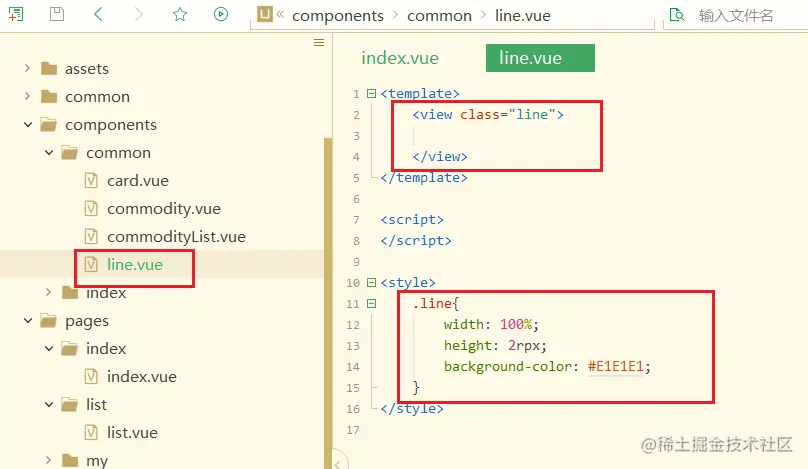The width and height of the screenshot is (808, 469).
Task: Open commodity.vue file
Action: point(164,209)
